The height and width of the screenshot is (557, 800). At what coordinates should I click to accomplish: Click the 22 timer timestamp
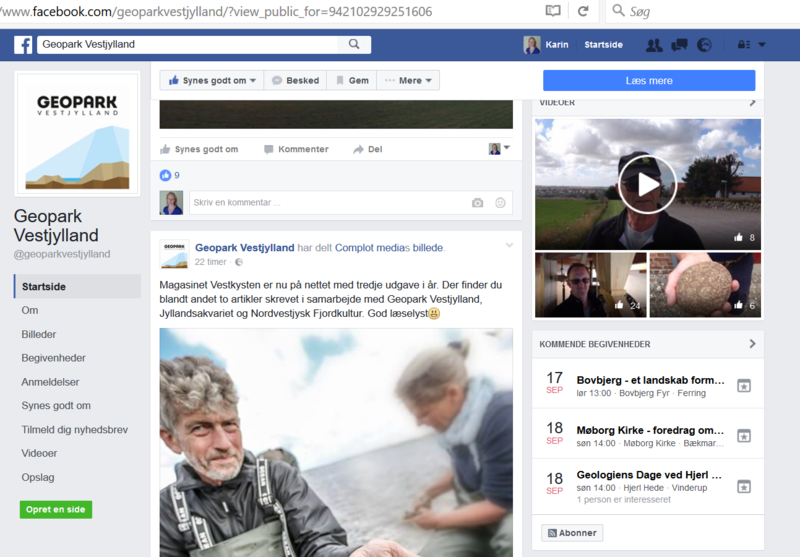(210, 262)
